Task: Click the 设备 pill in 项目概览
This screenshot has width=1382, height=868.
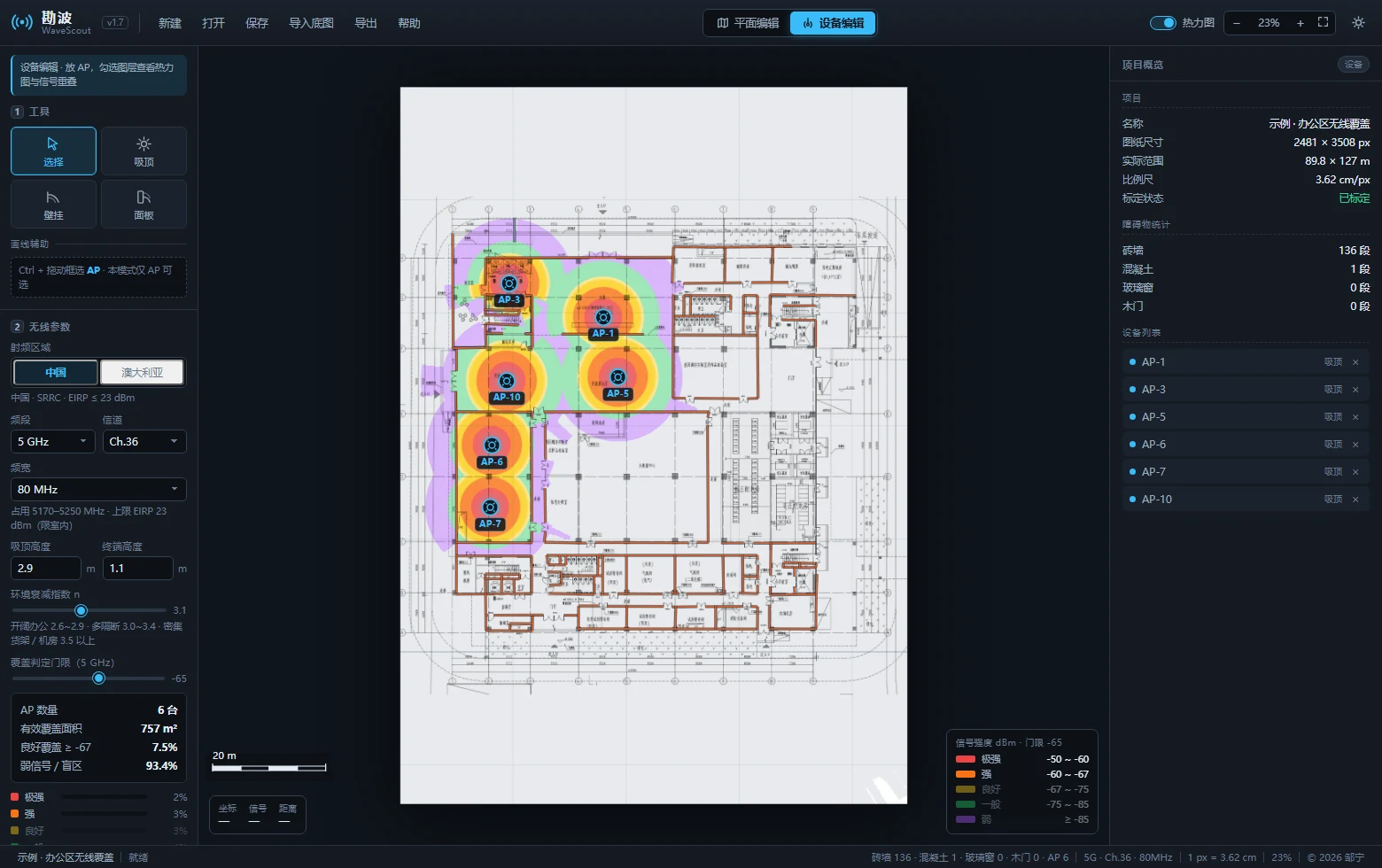Action: [x=1353, y=65]
